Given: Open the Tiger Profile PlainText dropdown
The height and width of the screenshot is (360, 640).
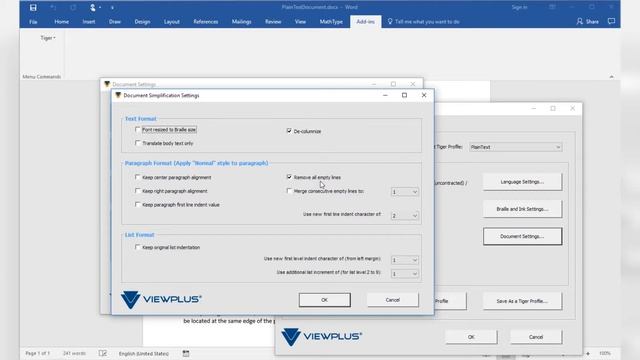Looking at the screenshot, I should [516, 147].
